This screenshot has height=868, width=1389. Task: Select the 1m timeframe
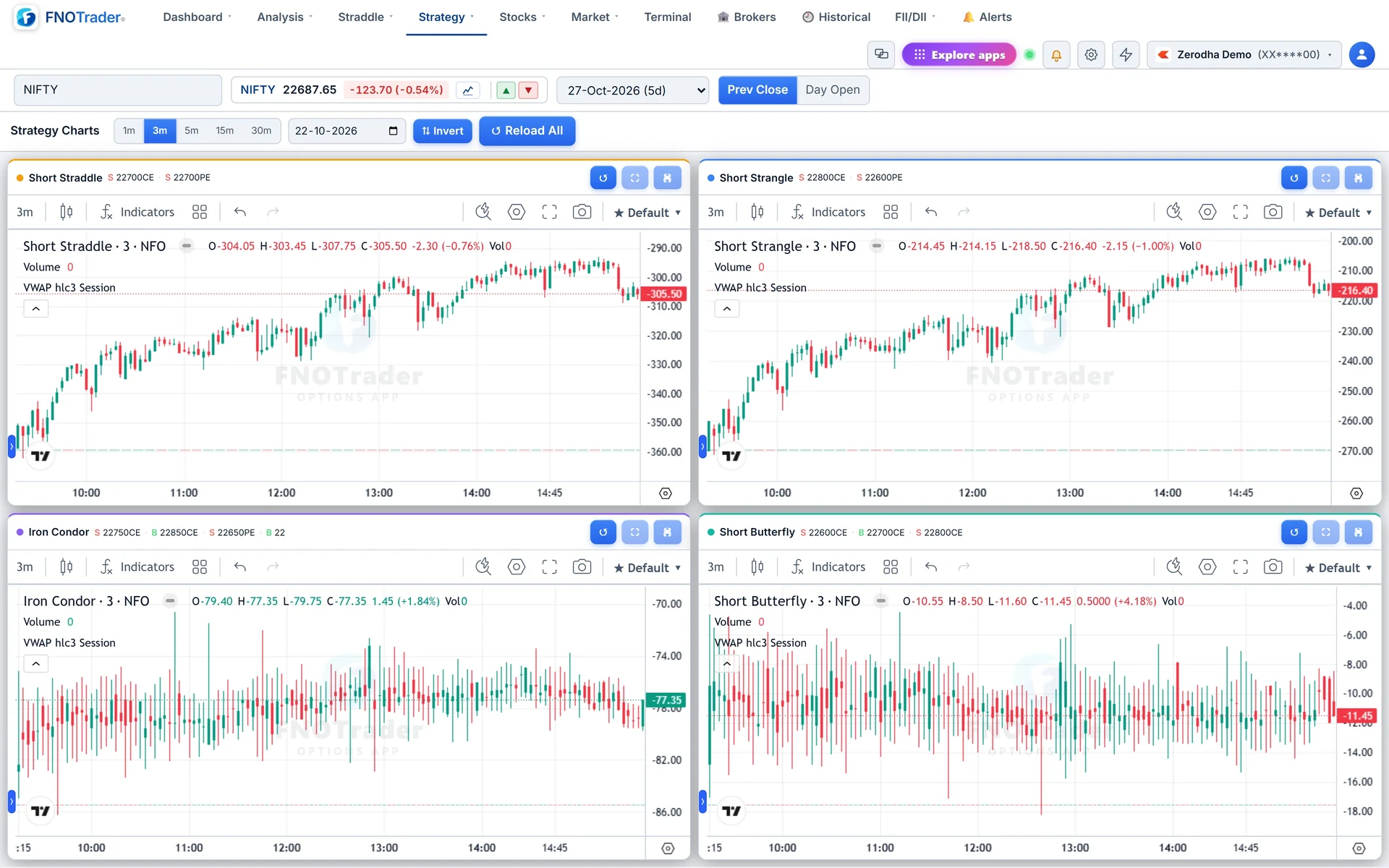[129, 131]
